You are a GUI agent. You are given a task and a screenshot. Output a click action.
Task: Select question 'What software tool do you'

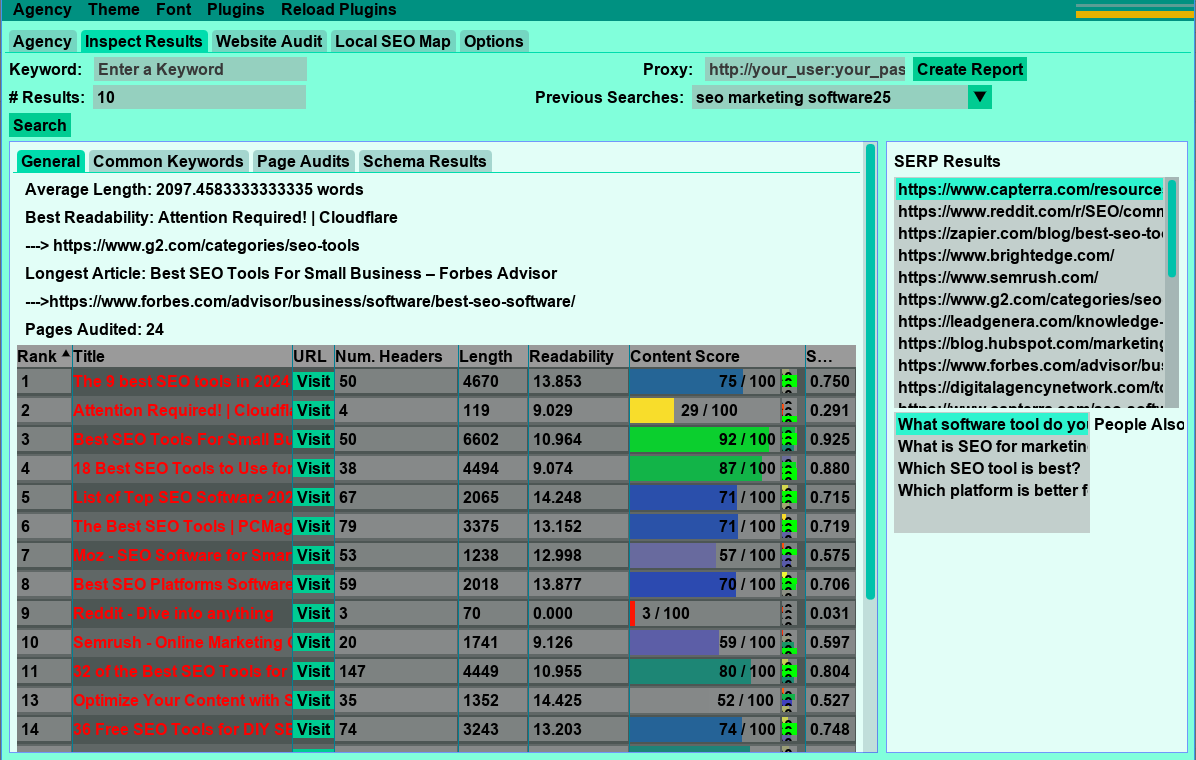[992, 424]
